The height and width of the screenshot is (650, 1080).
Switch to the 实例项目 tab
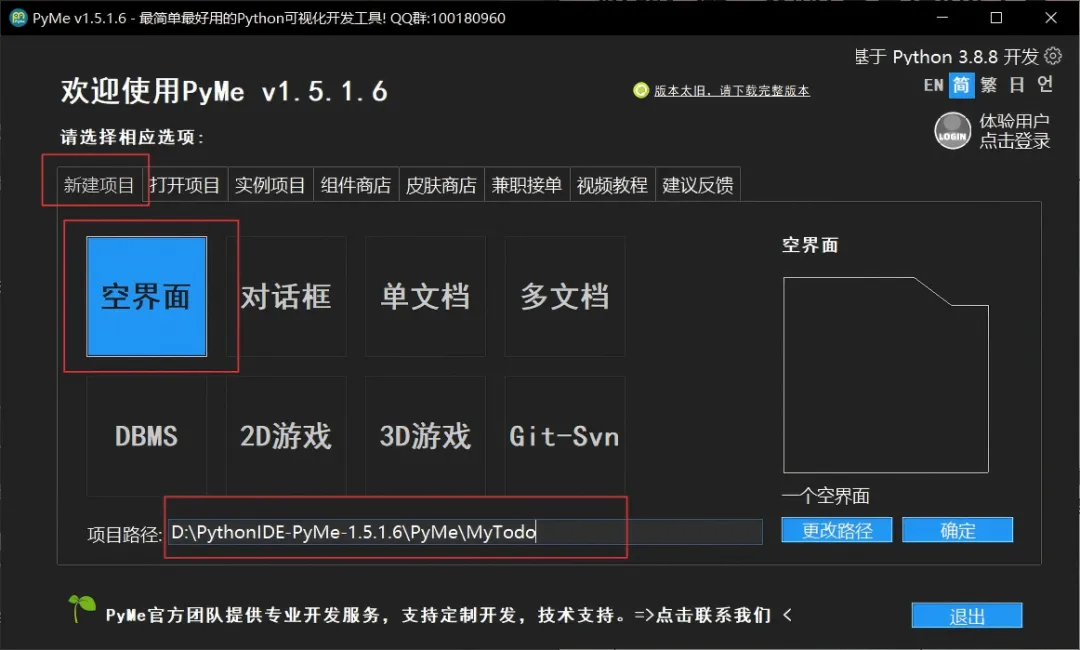click(270, 185)
